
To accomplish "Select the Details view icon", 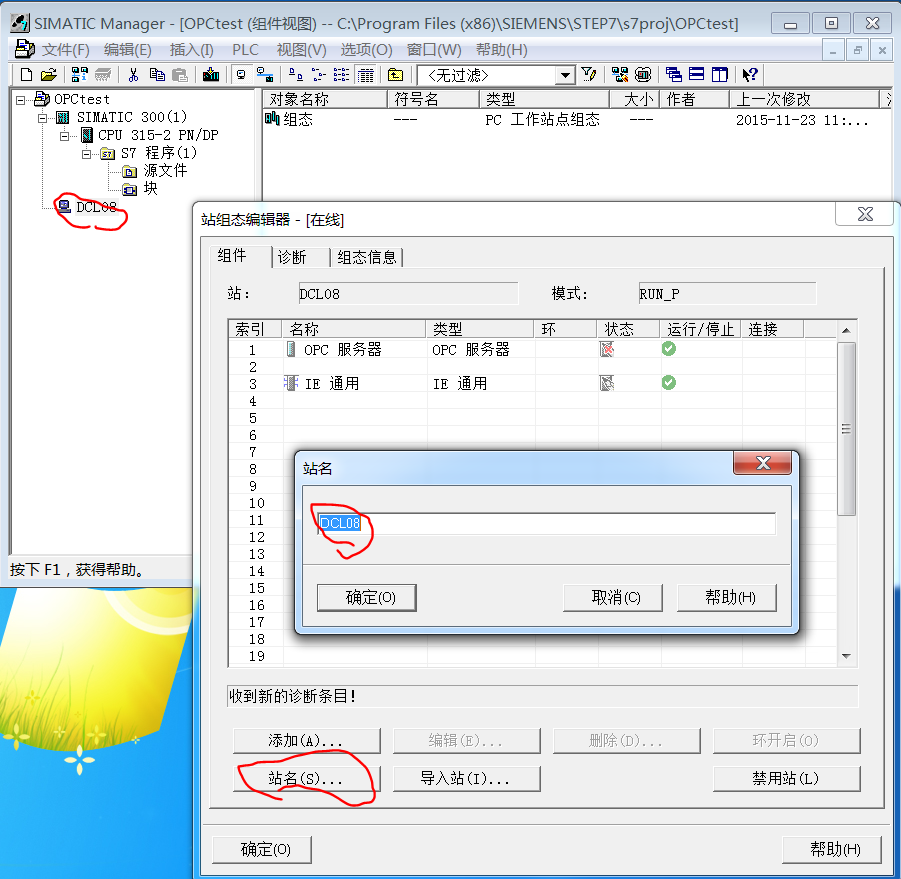I will click(365, 75).
